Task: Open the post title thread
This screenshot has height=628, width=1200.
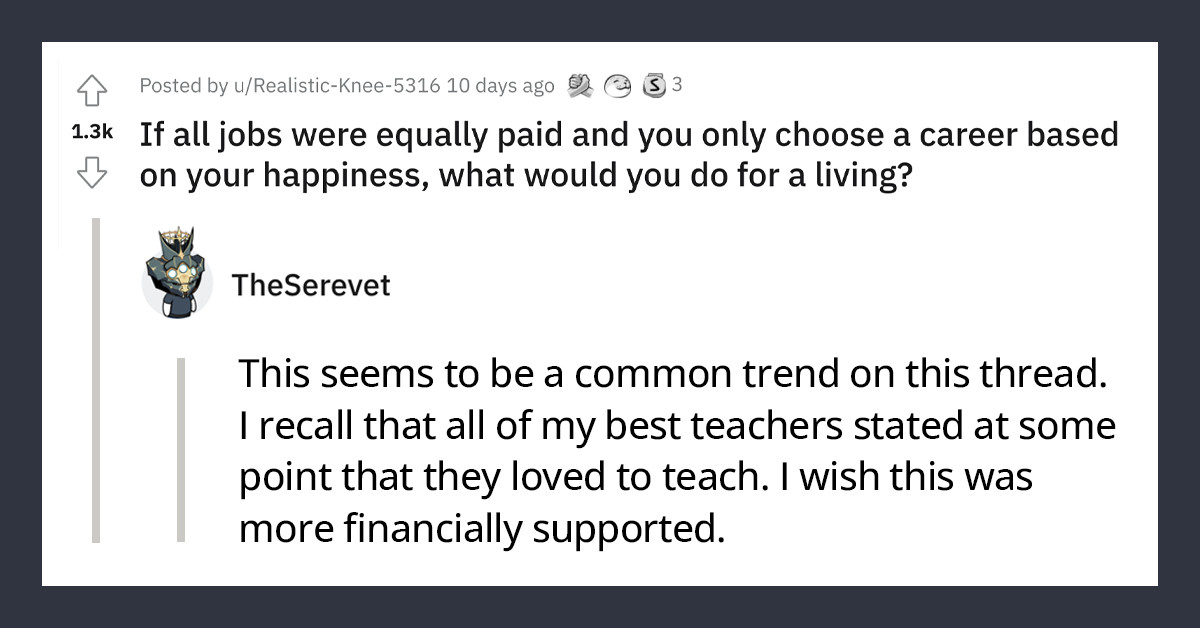Action: (x=630, y=152)
